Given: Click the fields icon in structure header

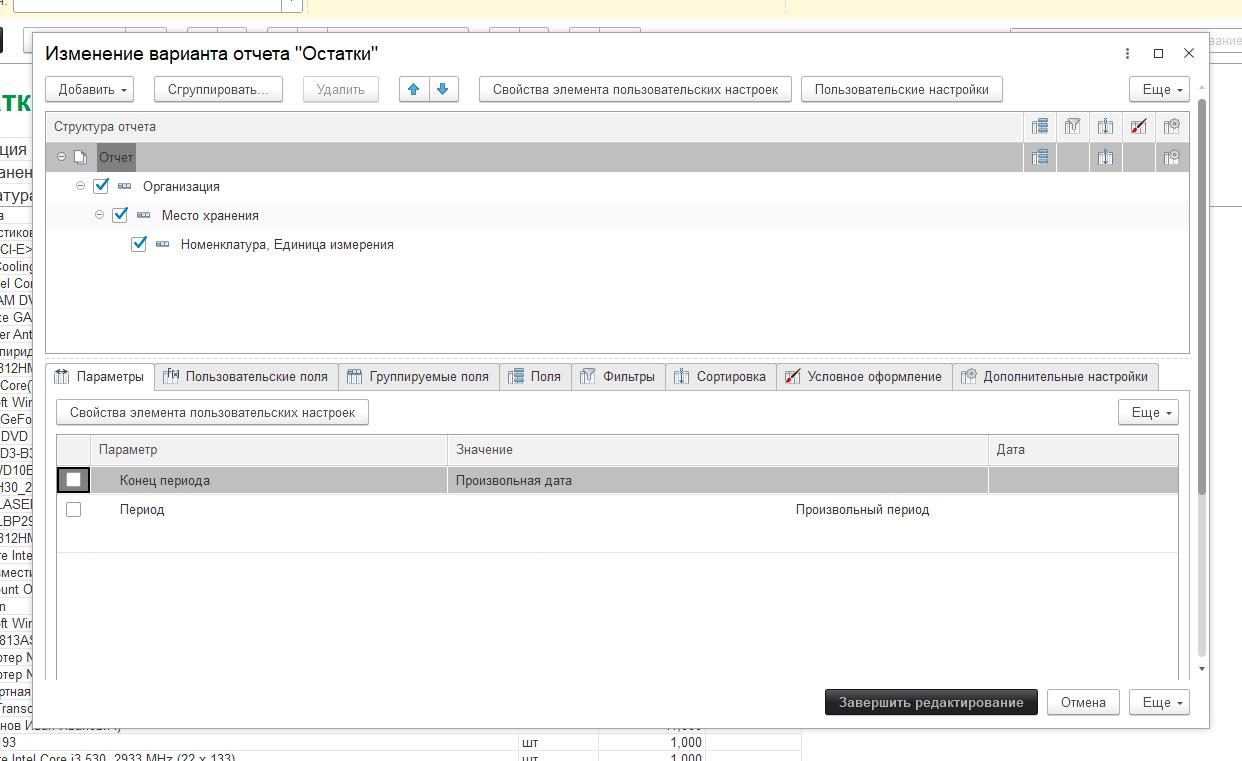Looking at the screenshot, I should (1040, 127).
